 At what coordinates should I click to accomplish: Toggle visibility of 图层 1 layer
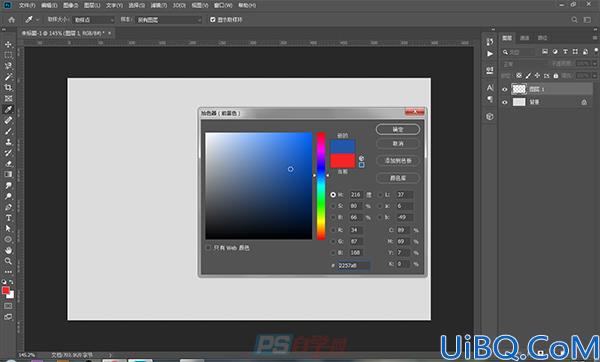(x=505, y=89)
